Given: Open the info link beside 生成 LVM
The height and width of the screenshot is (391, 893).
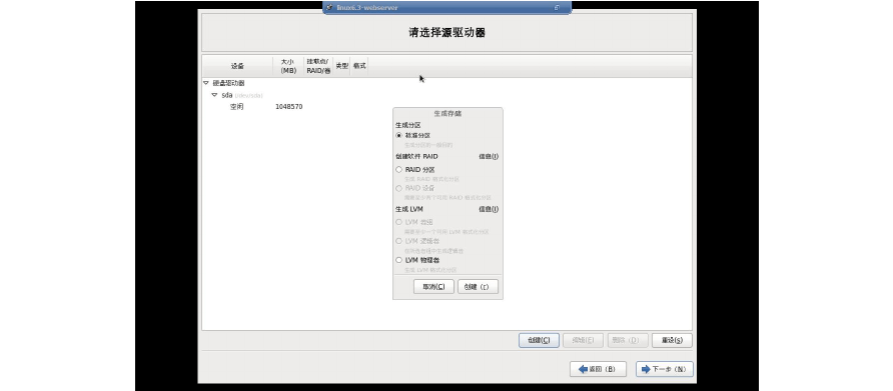Looking at the screenshot, I should [488, 209].
